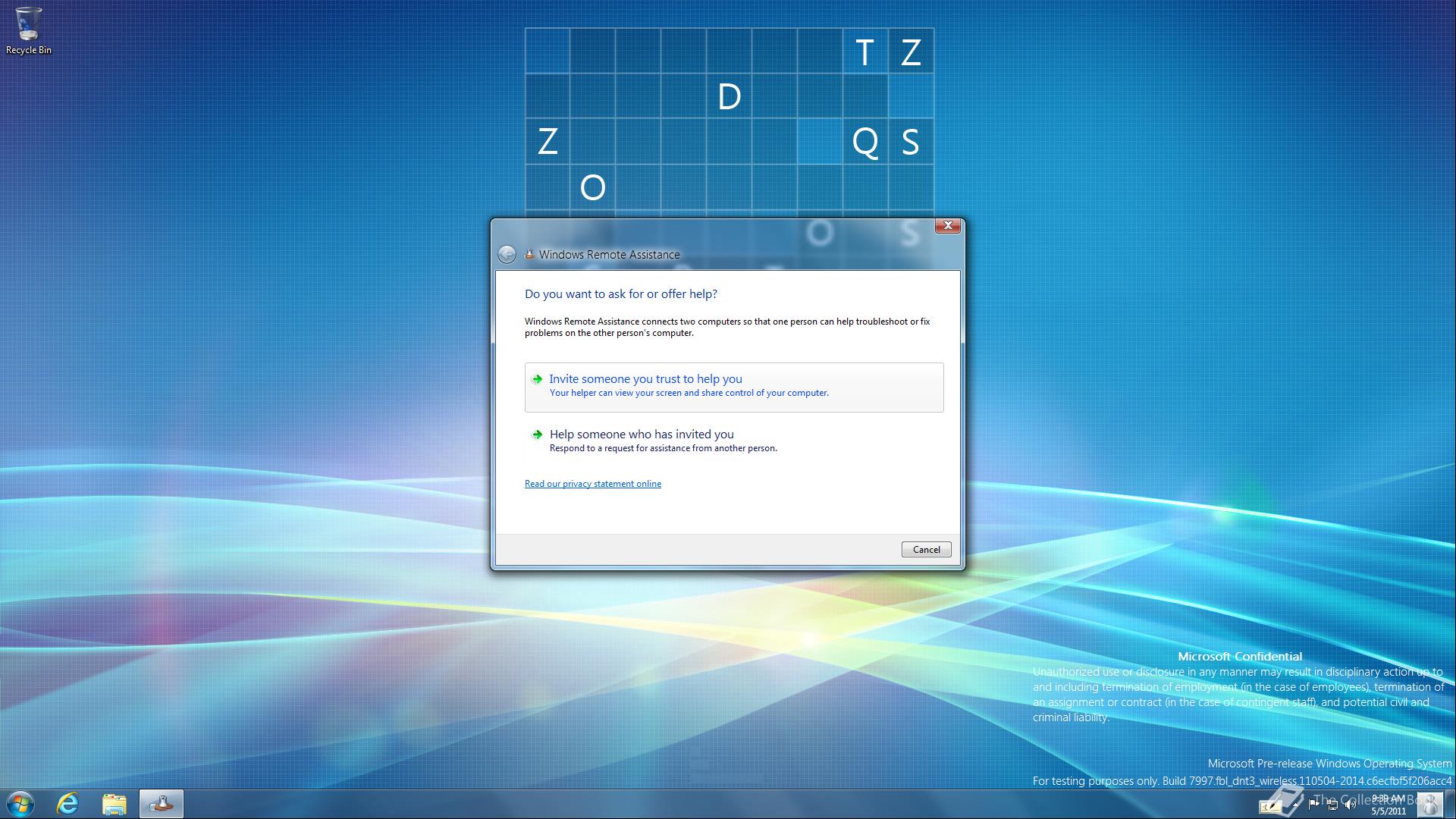
Task: Select the O tile in the desktop grid's visible fourth row
Action: pos(592,187)
